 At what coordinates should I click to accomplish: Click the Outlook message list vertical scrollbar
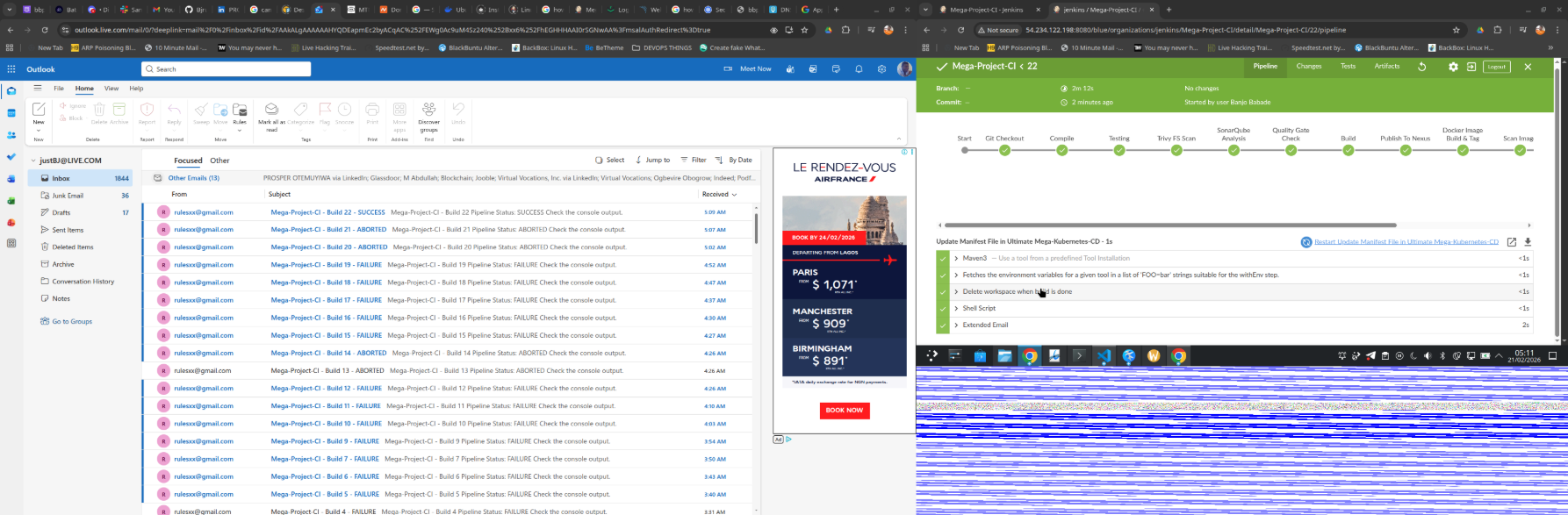click(x=755, y=228)
